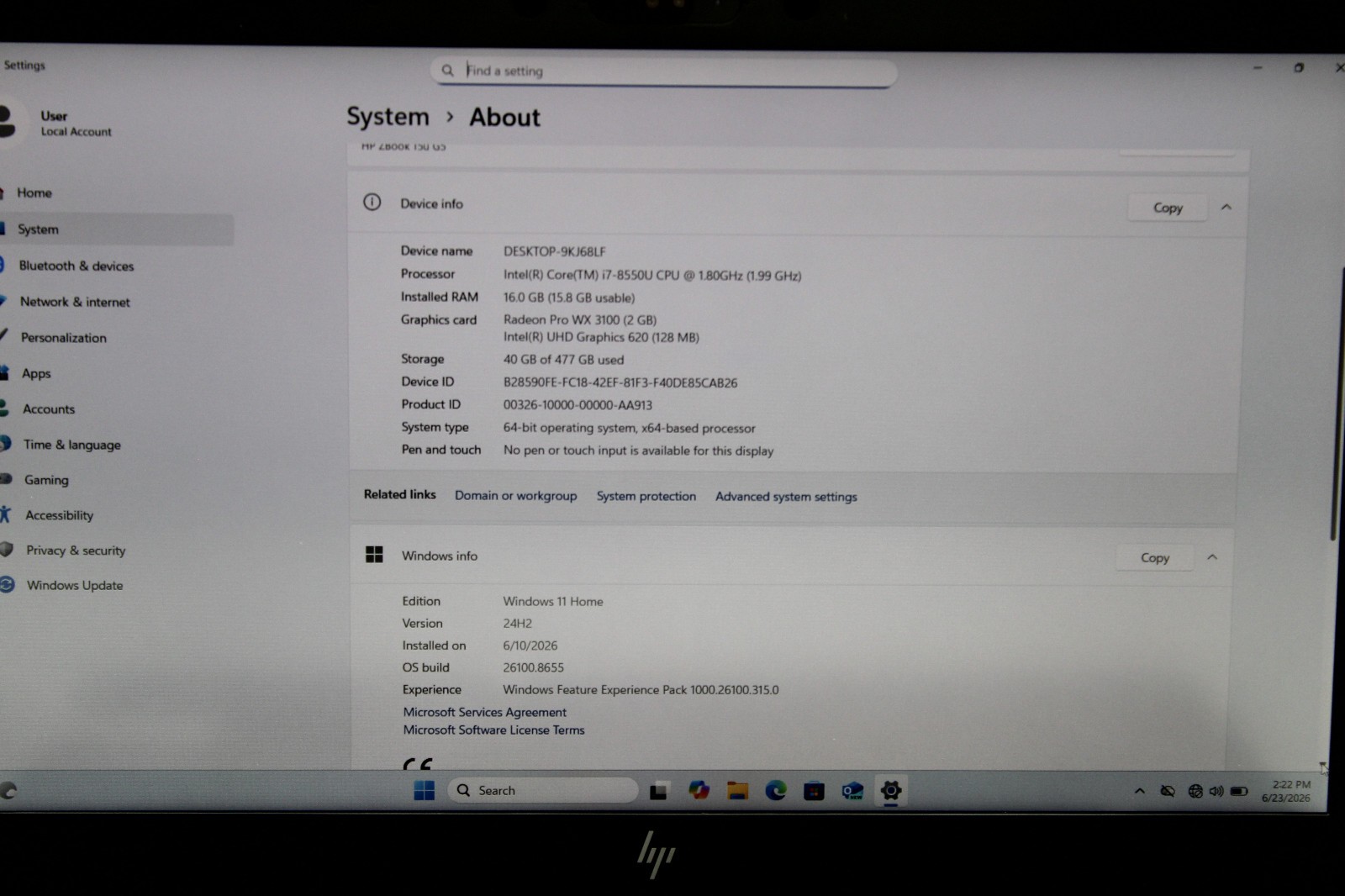Launch the Copilot taskbar icon

[699, 790]
